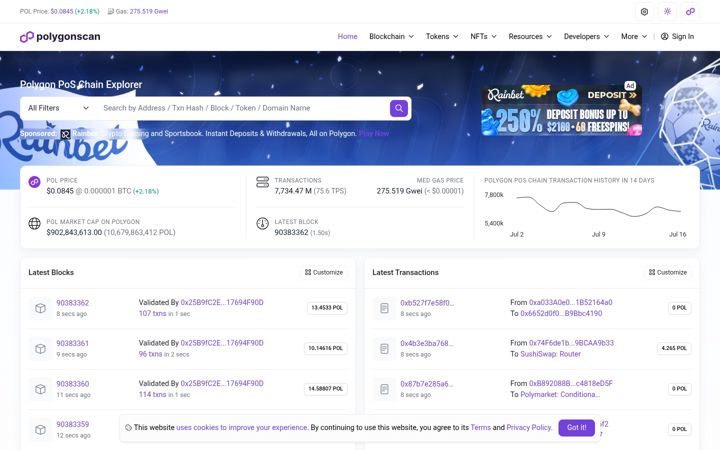Open block 90383361 link
This screenshot has width=720, height=450.
point(73,343)
